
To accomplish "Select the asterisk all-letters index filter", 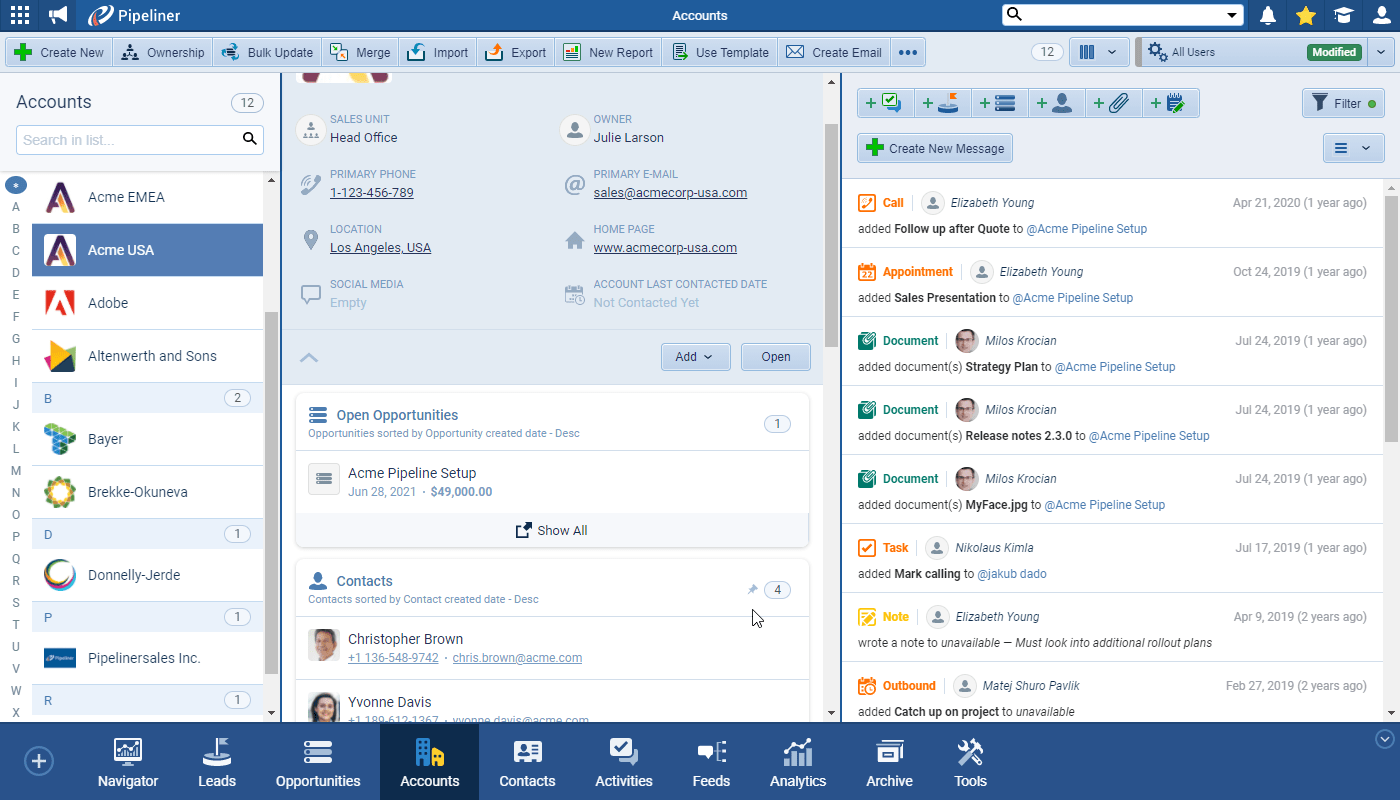I will [15, 185].
